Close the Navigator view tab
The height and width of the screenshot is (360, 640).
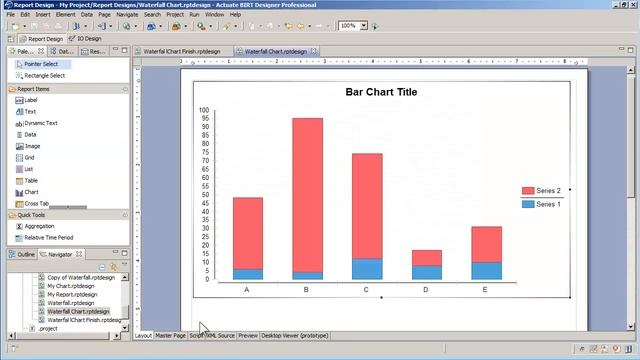point(79,254)
